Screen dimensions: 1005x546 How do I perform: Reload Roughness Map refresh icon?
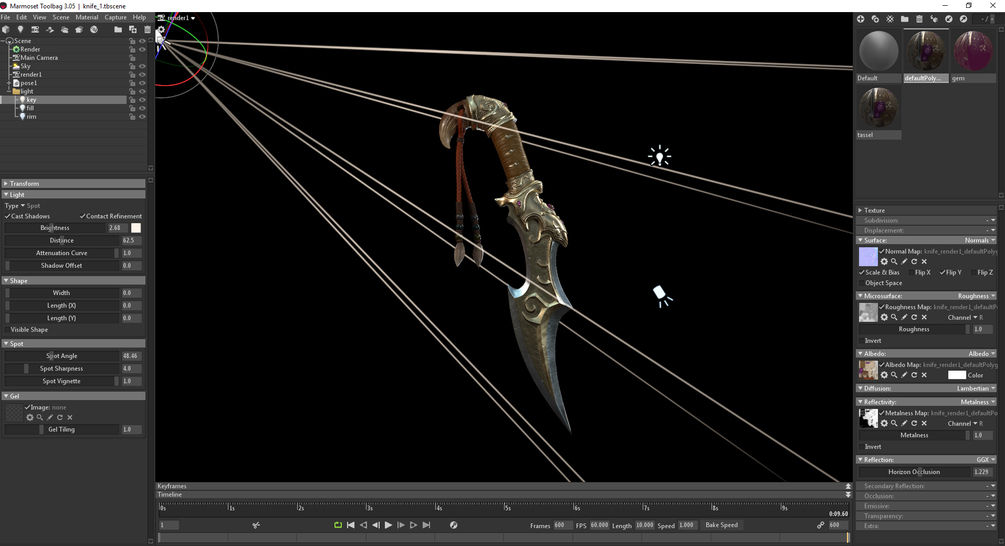point(914,317)
